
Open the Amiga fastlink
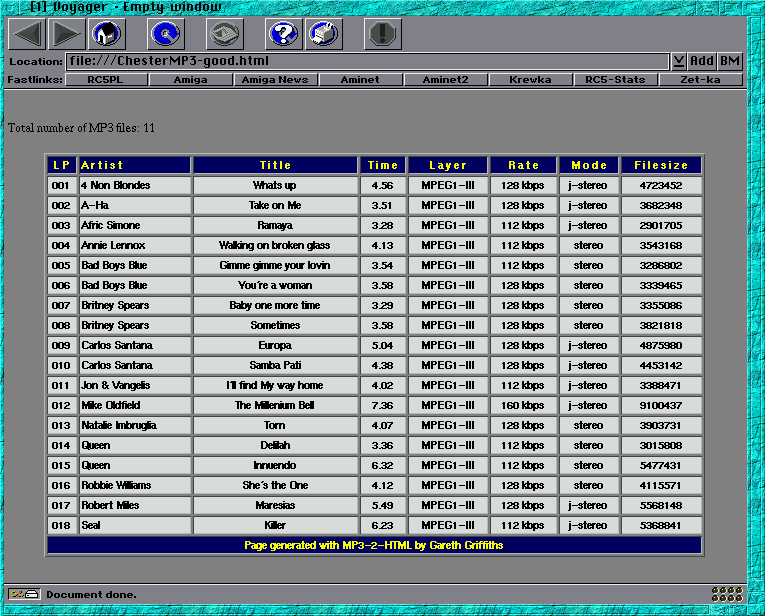coord(191,79)
